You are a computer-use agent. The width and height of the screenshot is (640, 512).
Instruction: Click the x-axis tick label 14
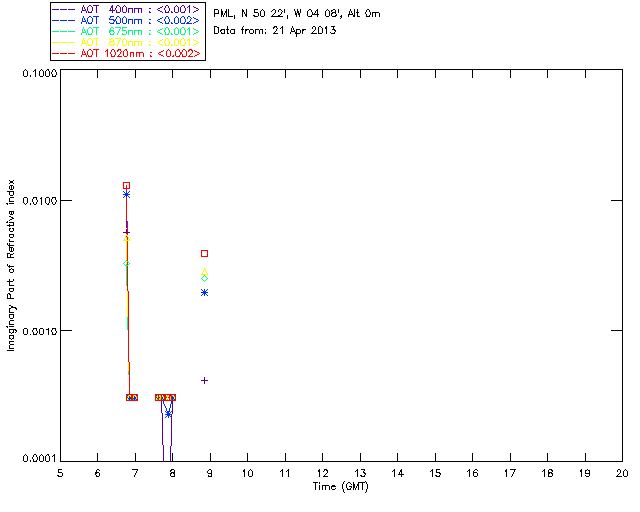pos(398,473)
